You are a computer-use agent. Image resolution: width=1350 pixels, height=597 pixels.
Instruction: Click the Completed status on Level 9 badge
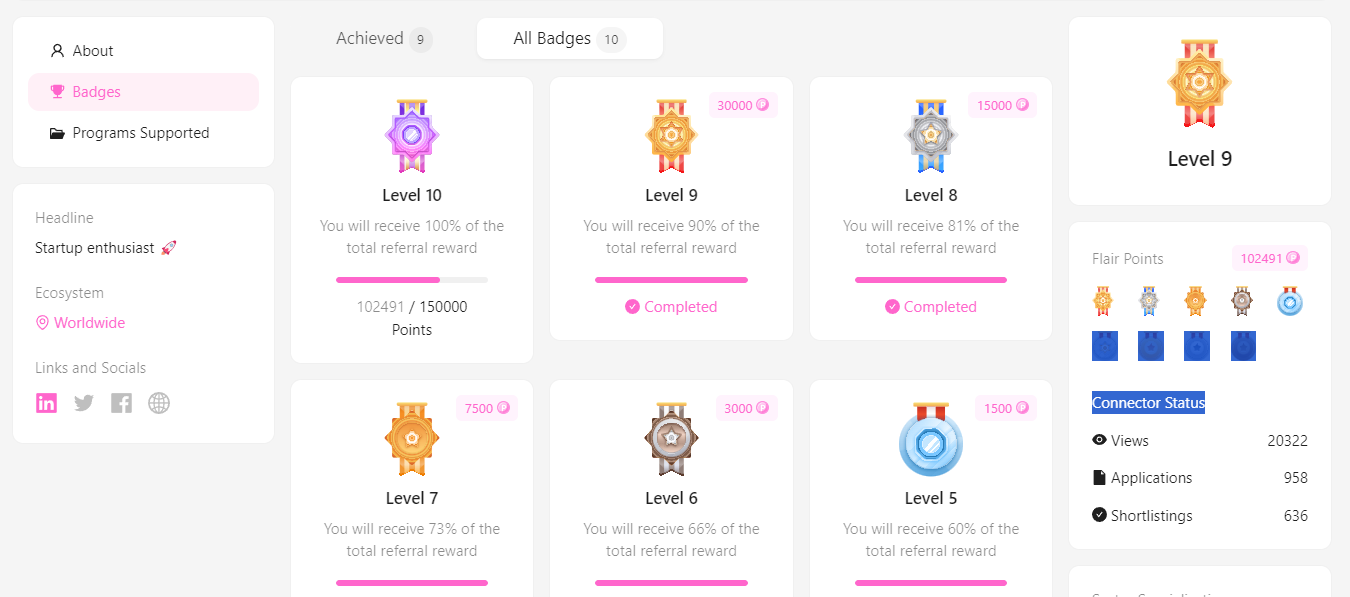pos(671,306)
